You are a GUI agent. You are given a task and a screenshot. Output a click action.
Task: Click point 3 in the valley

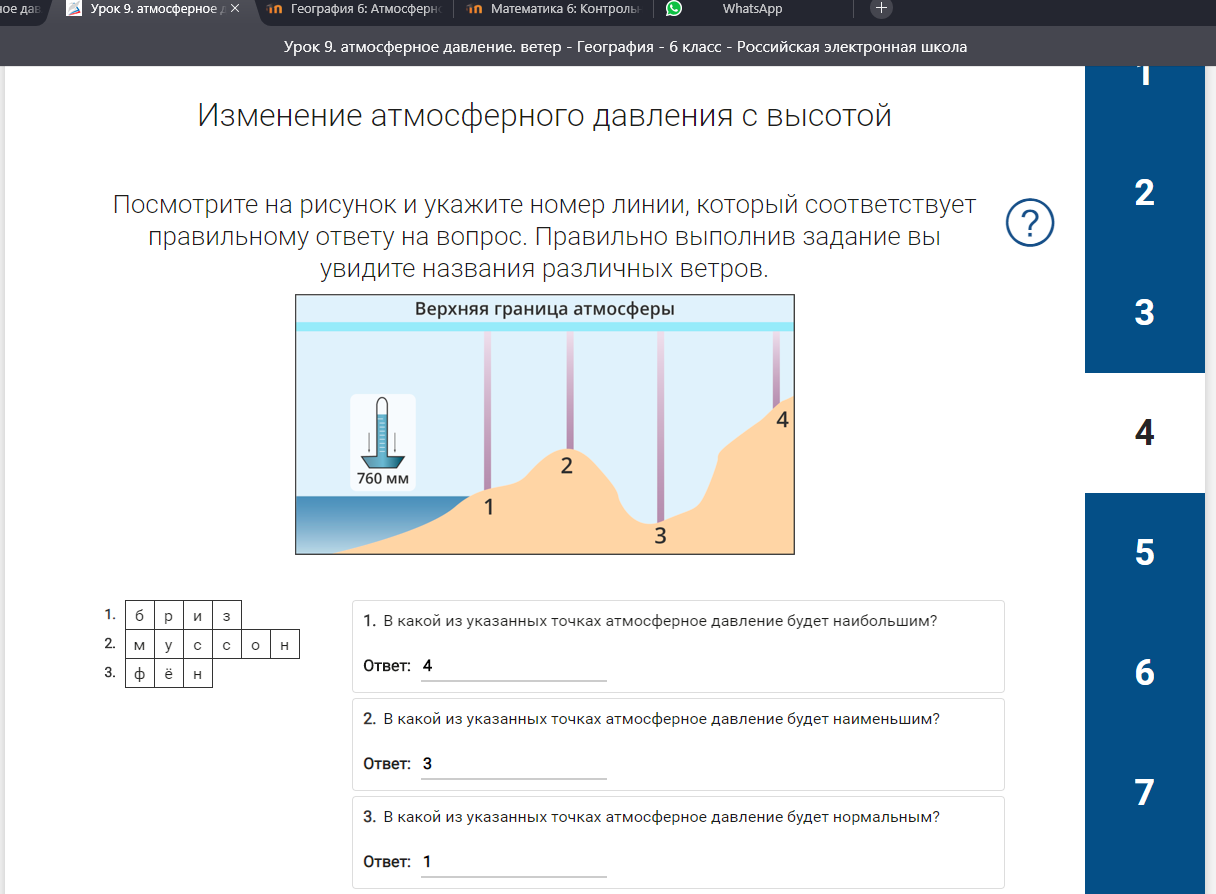click(x=660, y=536)
